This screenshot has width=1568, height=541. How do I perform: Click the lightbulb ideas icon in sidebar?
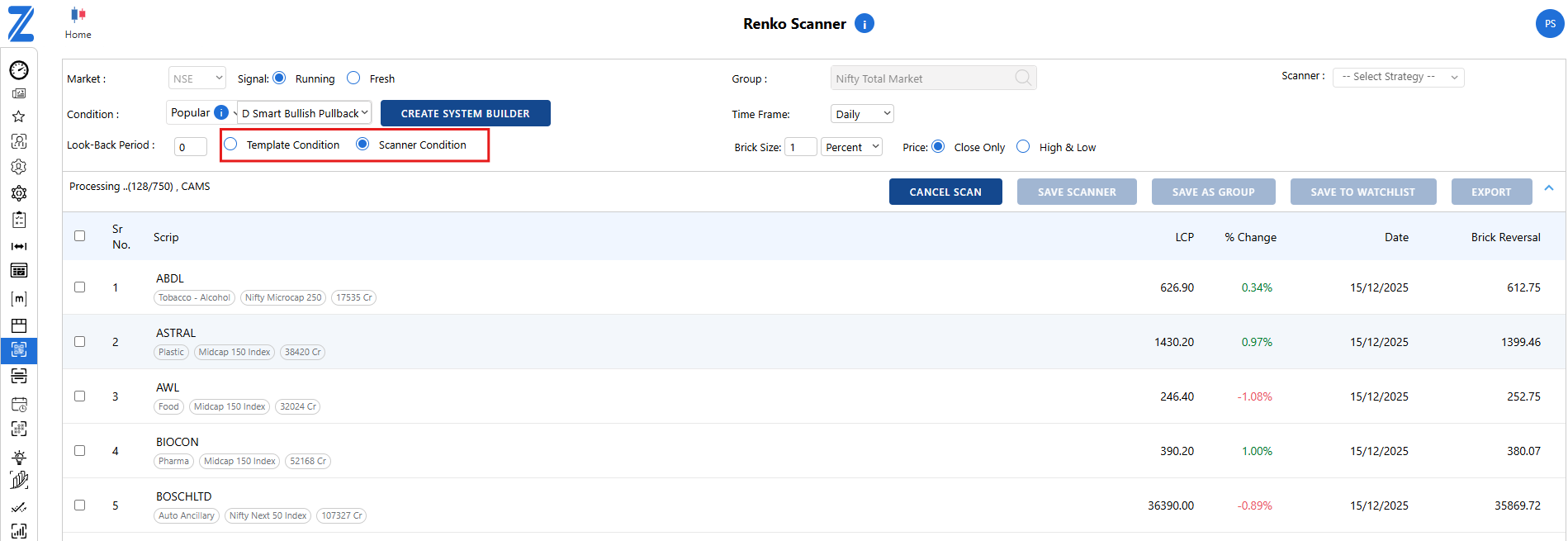[19, 457]
